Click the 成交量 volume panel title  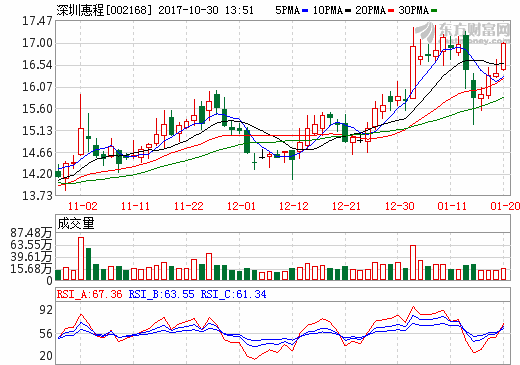76,224
